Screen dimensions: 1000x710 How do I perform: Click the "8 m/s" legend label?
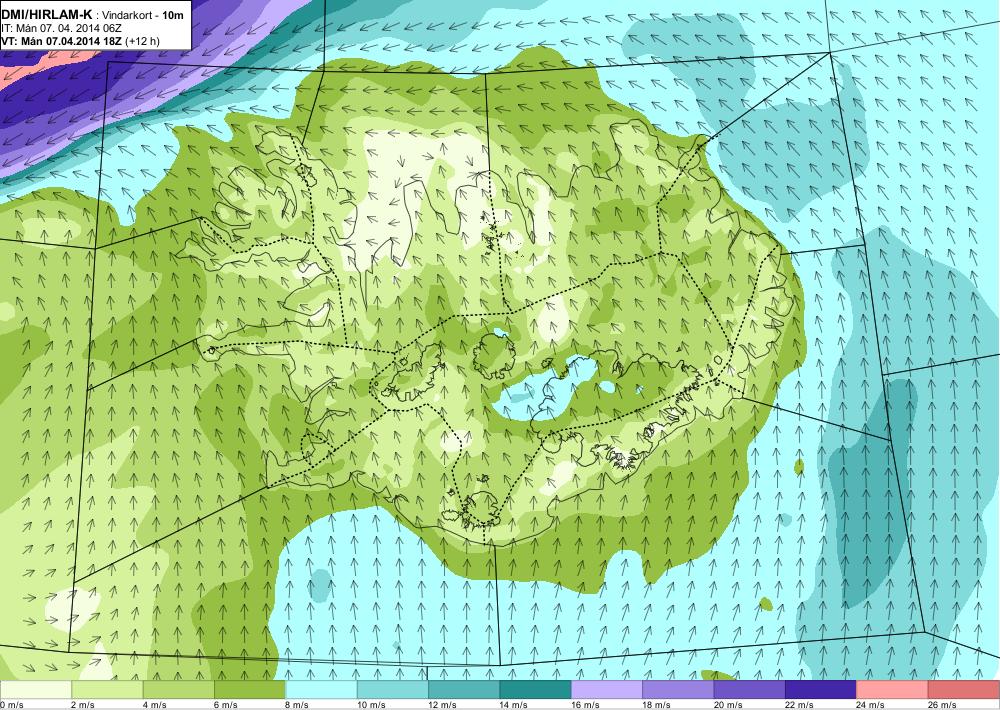(297, 705)
